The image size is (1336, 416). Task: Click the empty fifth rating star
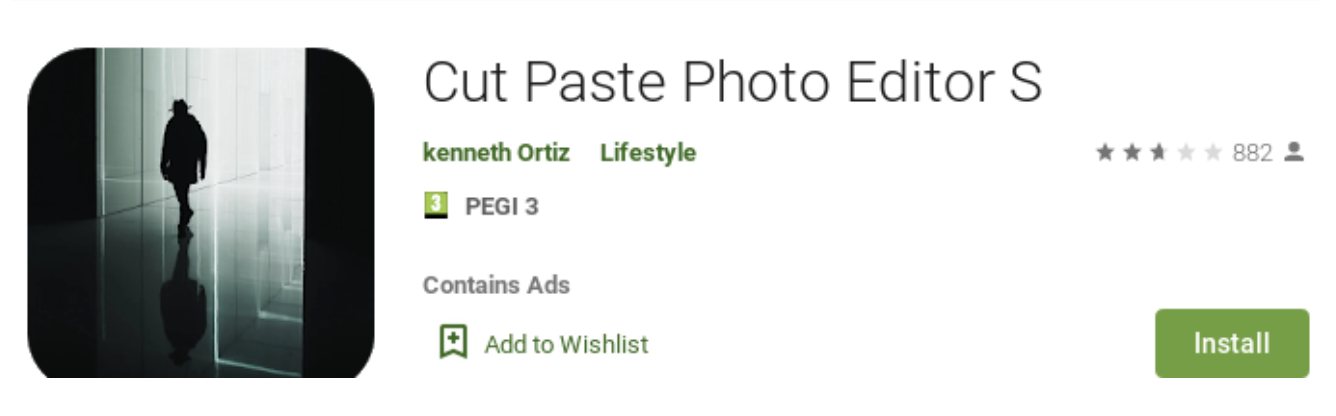point(1212,153)
